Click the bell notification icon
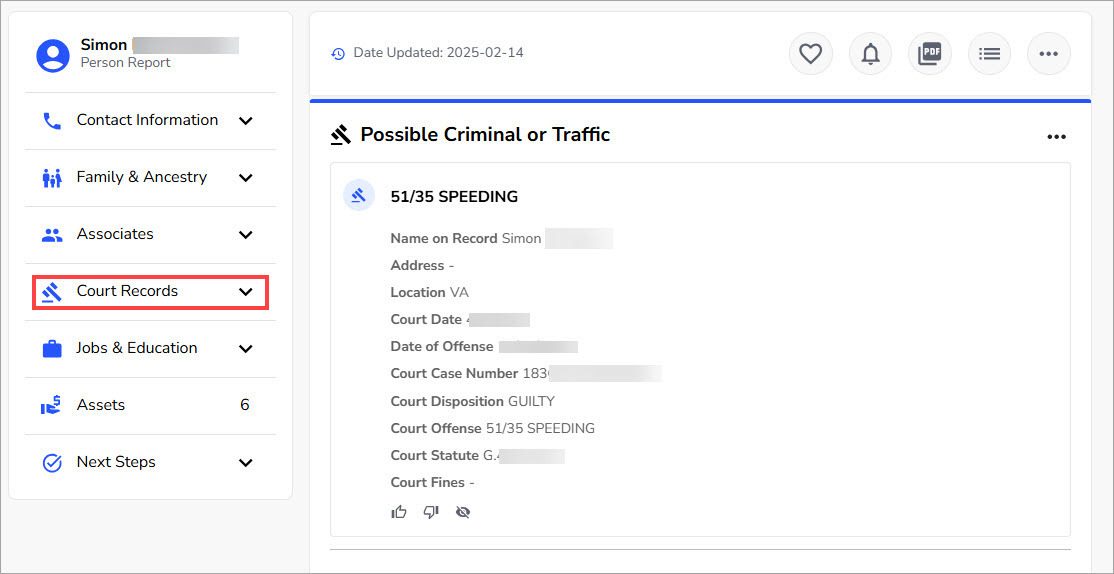Screen dimensions: 1114x574 click(x=870, y=54)
